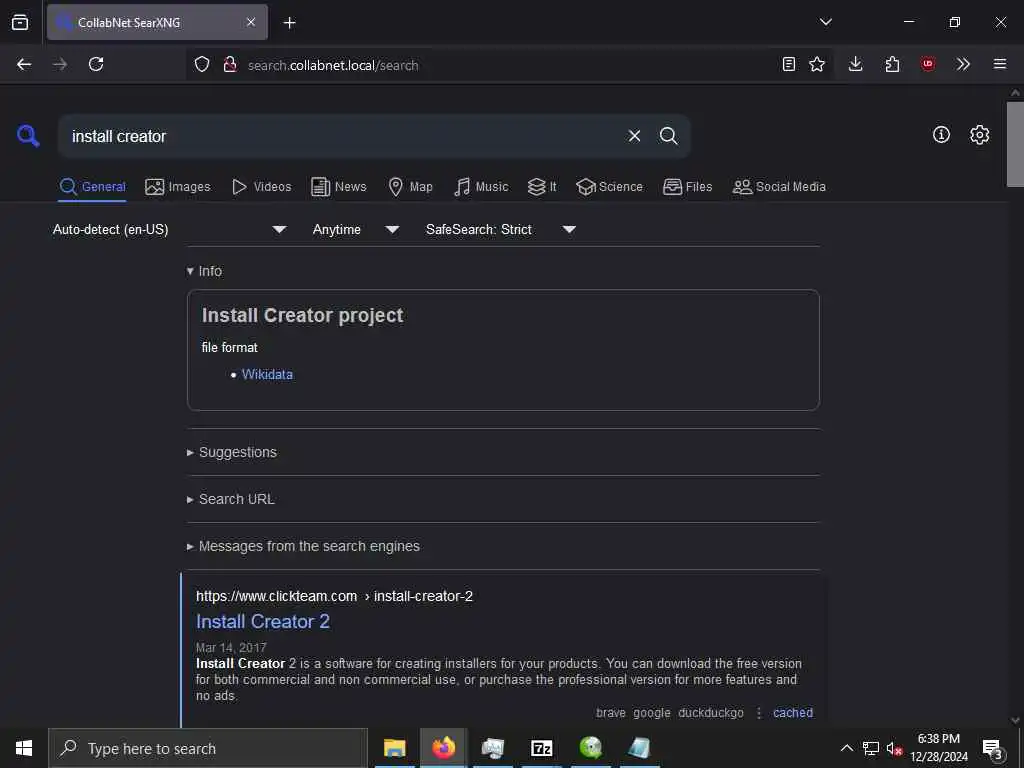This screenshot has width=1024, height=768.
Task: Close the CollabNet SearXNG tab
Action: point(251,22)
